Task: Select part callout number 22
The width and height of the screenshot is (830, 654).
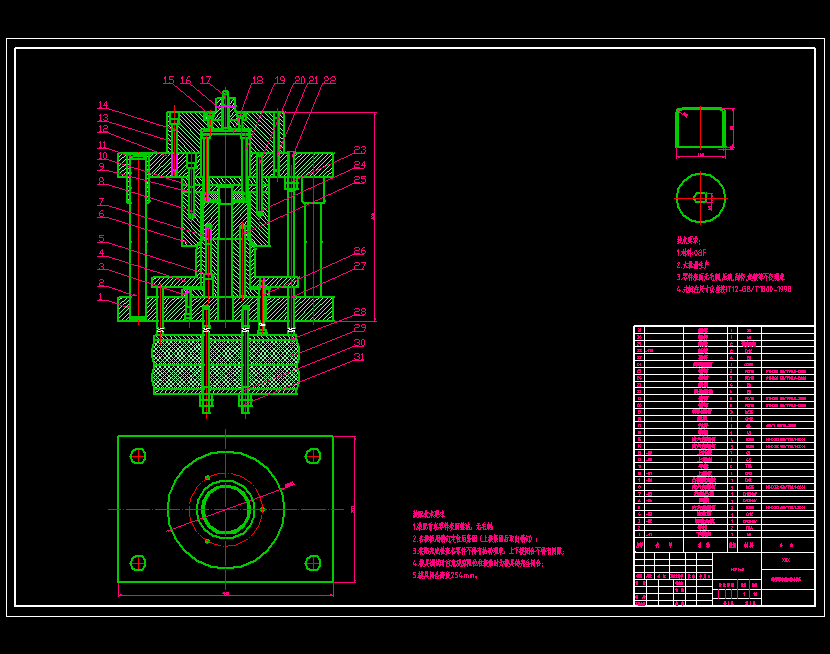Action: coord(330,80)
